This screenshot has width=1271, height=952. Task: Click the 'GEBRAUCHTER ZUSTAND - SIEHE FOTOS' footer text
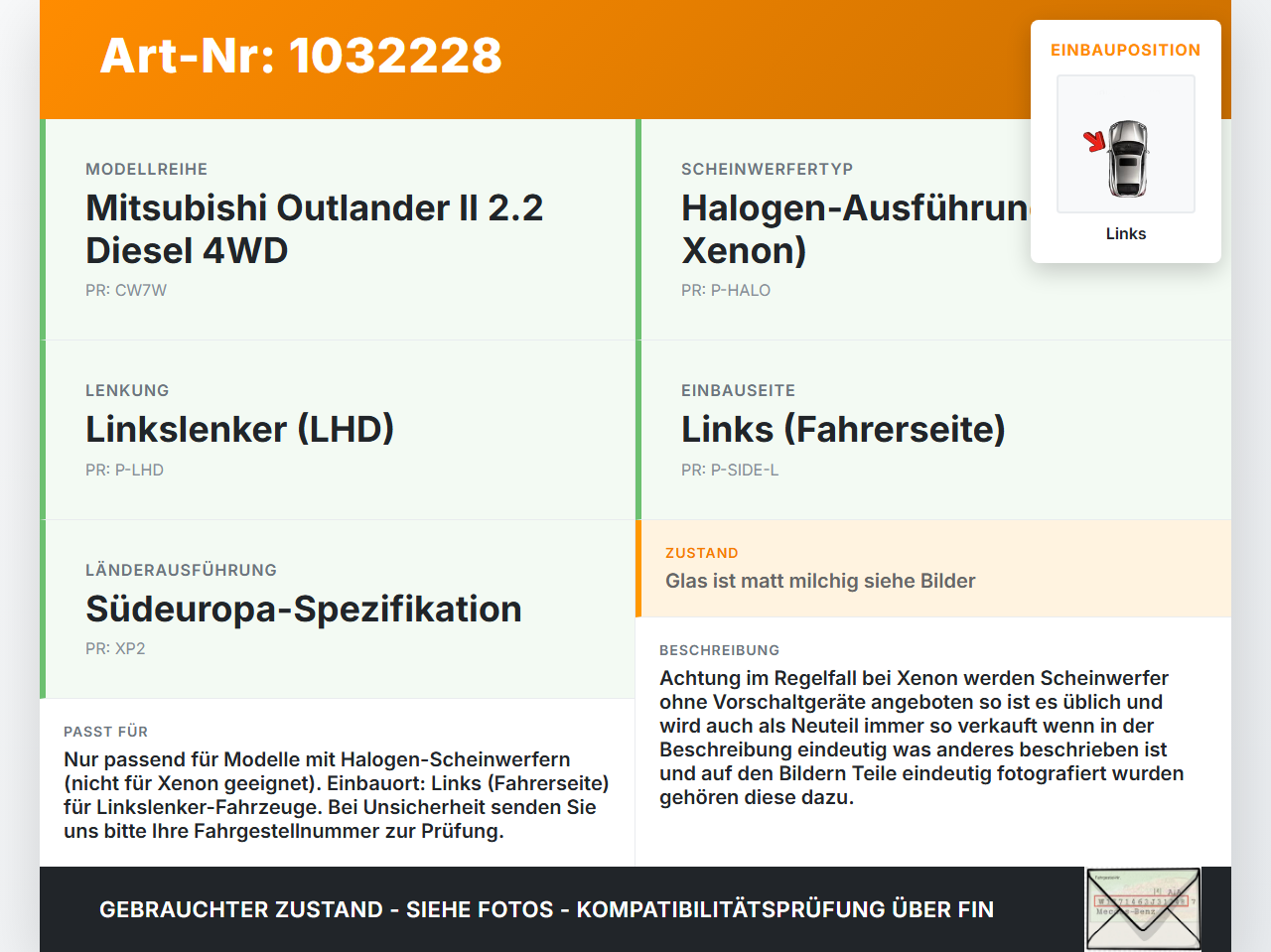[x=546, y=909]
